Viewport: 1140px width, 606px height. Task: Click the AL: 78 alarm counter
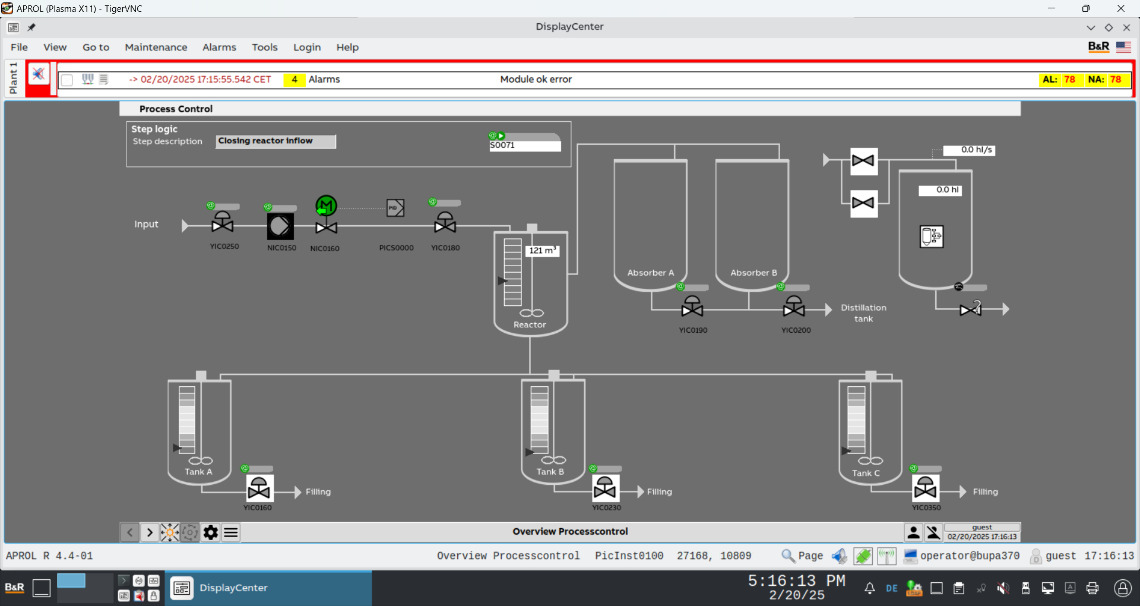[1059, 79]
